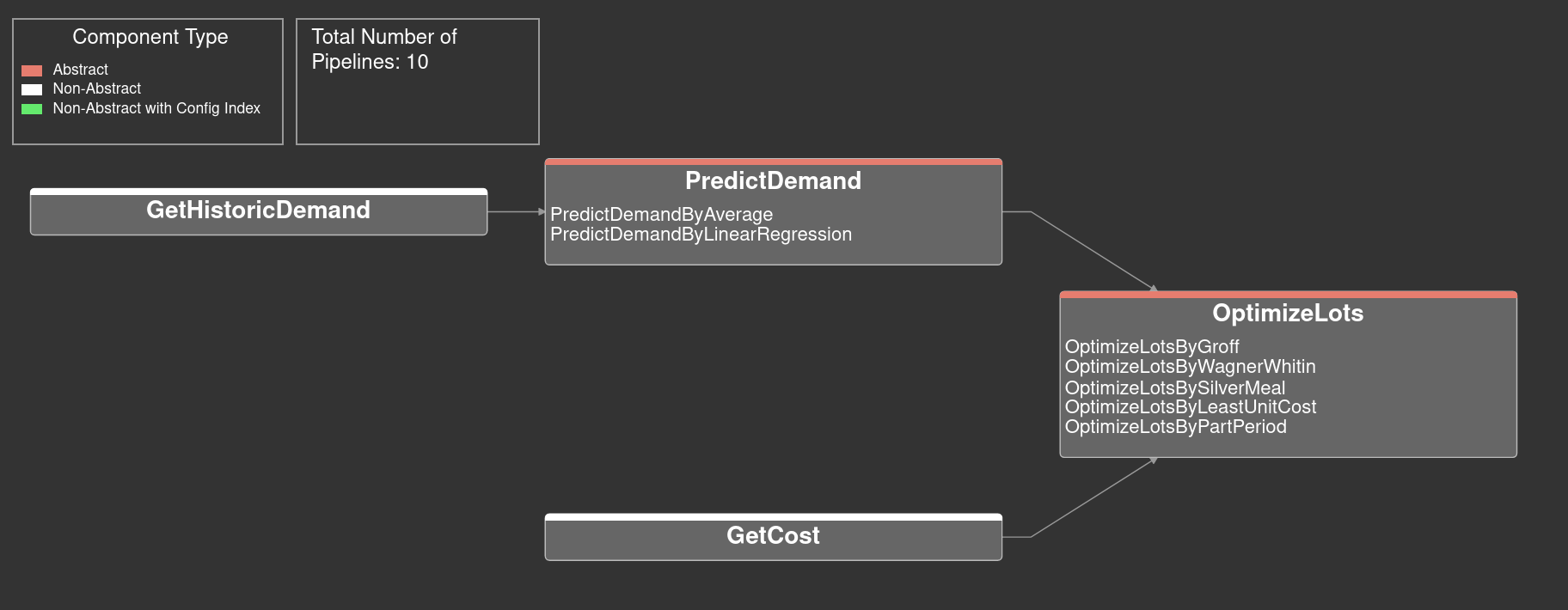This screenshot has height=610, width=1568.
Task: Click "Non-Abstract with Config Index" legend label
Action: pyautogui.click(x=156, y=108)
